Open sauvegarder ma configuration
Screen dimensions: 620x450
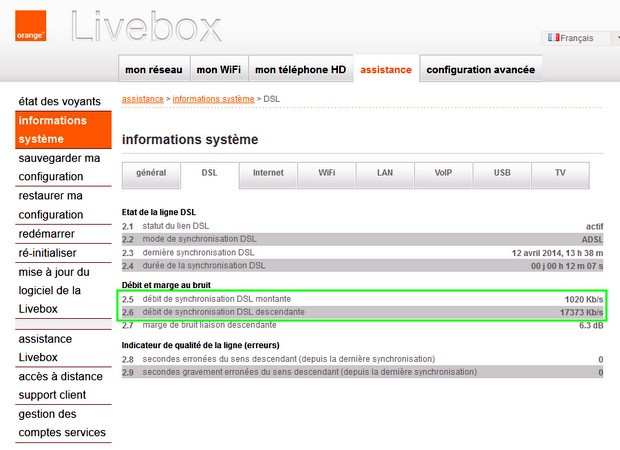coord(63,167)
